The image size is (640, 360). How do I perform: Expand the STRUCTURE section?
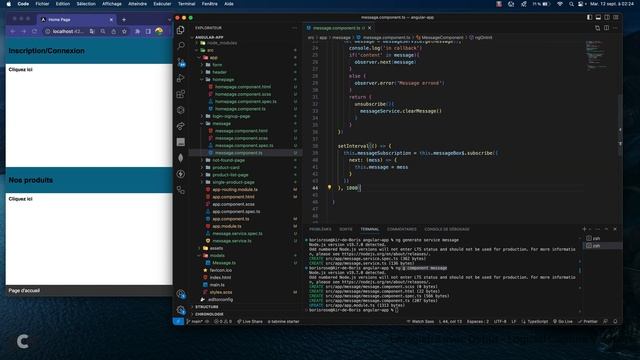[x=207, y=307]
